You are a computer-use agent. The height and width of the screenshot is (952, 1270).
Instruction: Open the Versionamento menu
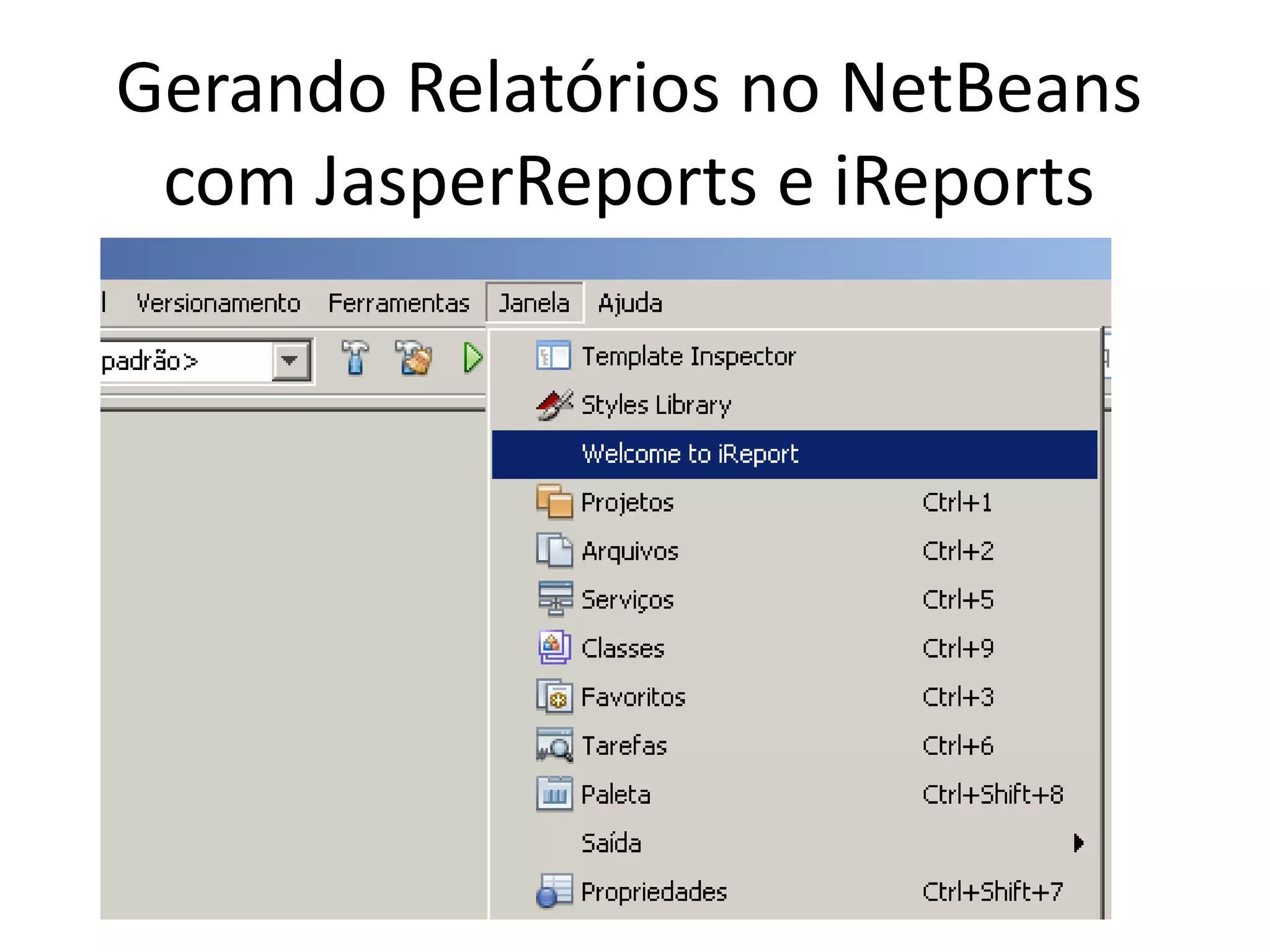(218, 303)
